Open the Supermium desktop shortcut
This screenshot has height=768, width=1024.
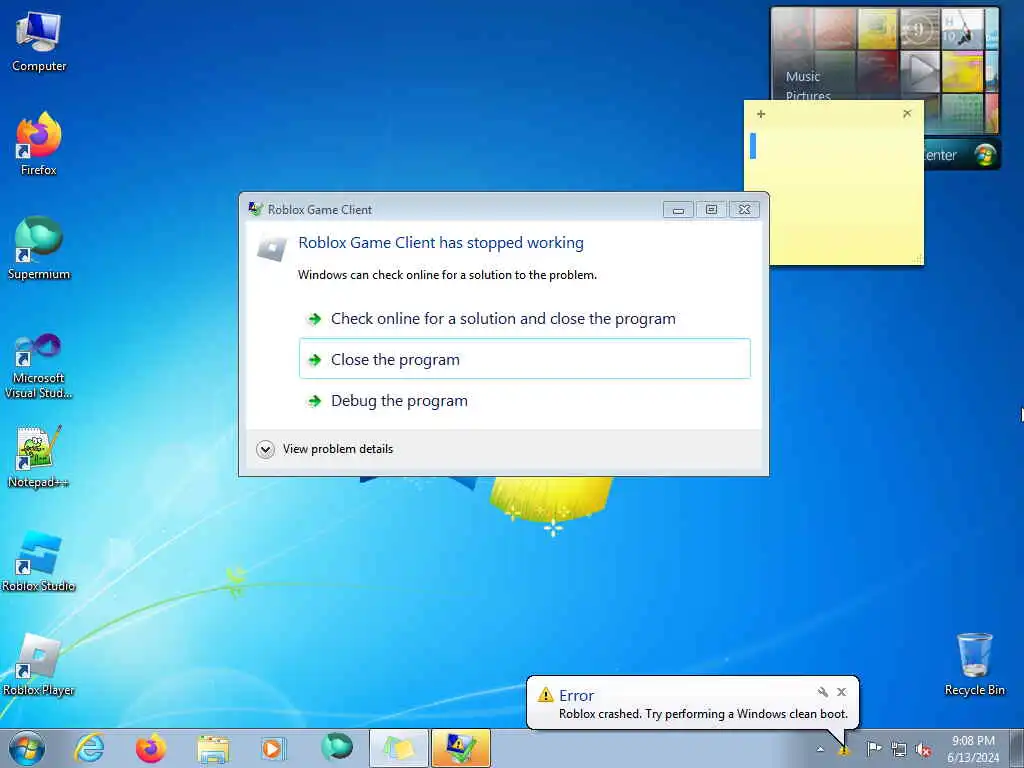coord(39,248)
